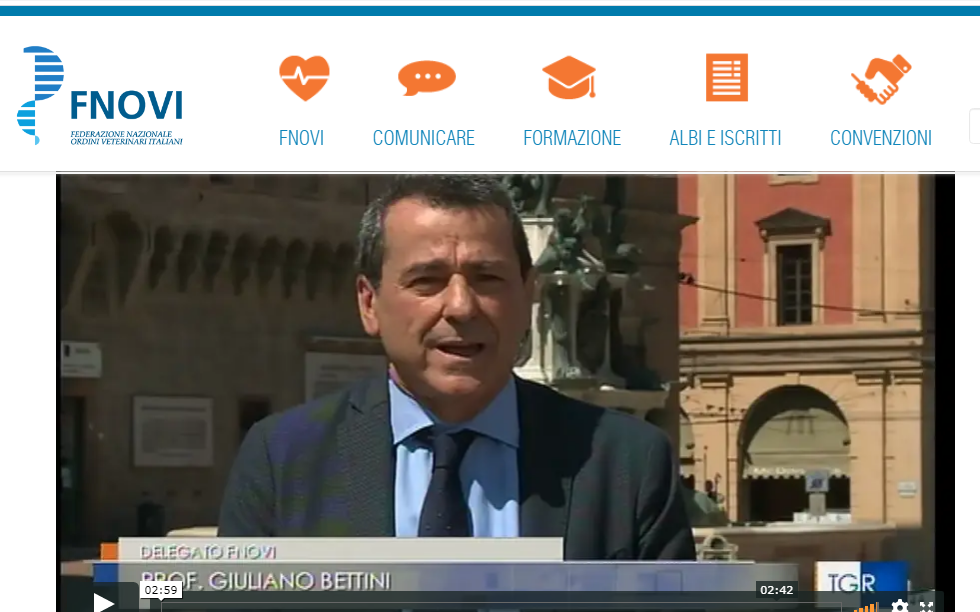Click the 02:59 timestamp on timeline
980x612 pixels.
[160, 591]
